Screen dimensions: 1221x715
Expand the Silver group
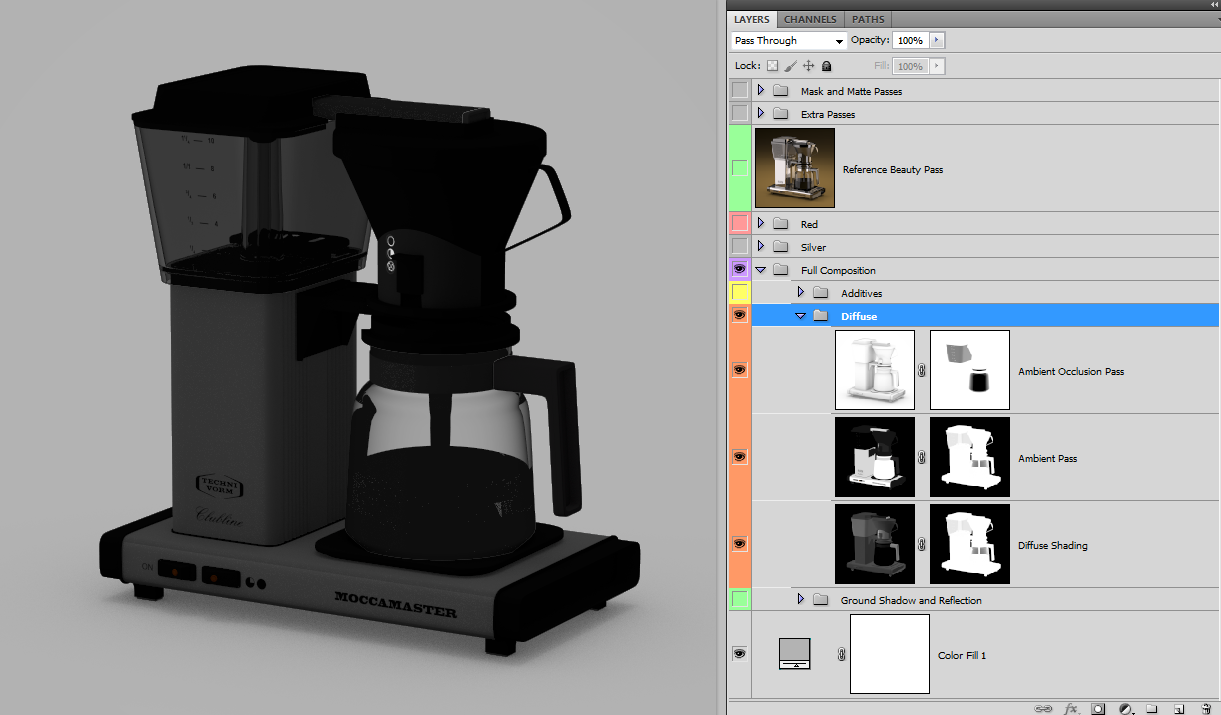pyautogui.click(x=761, y=246)
